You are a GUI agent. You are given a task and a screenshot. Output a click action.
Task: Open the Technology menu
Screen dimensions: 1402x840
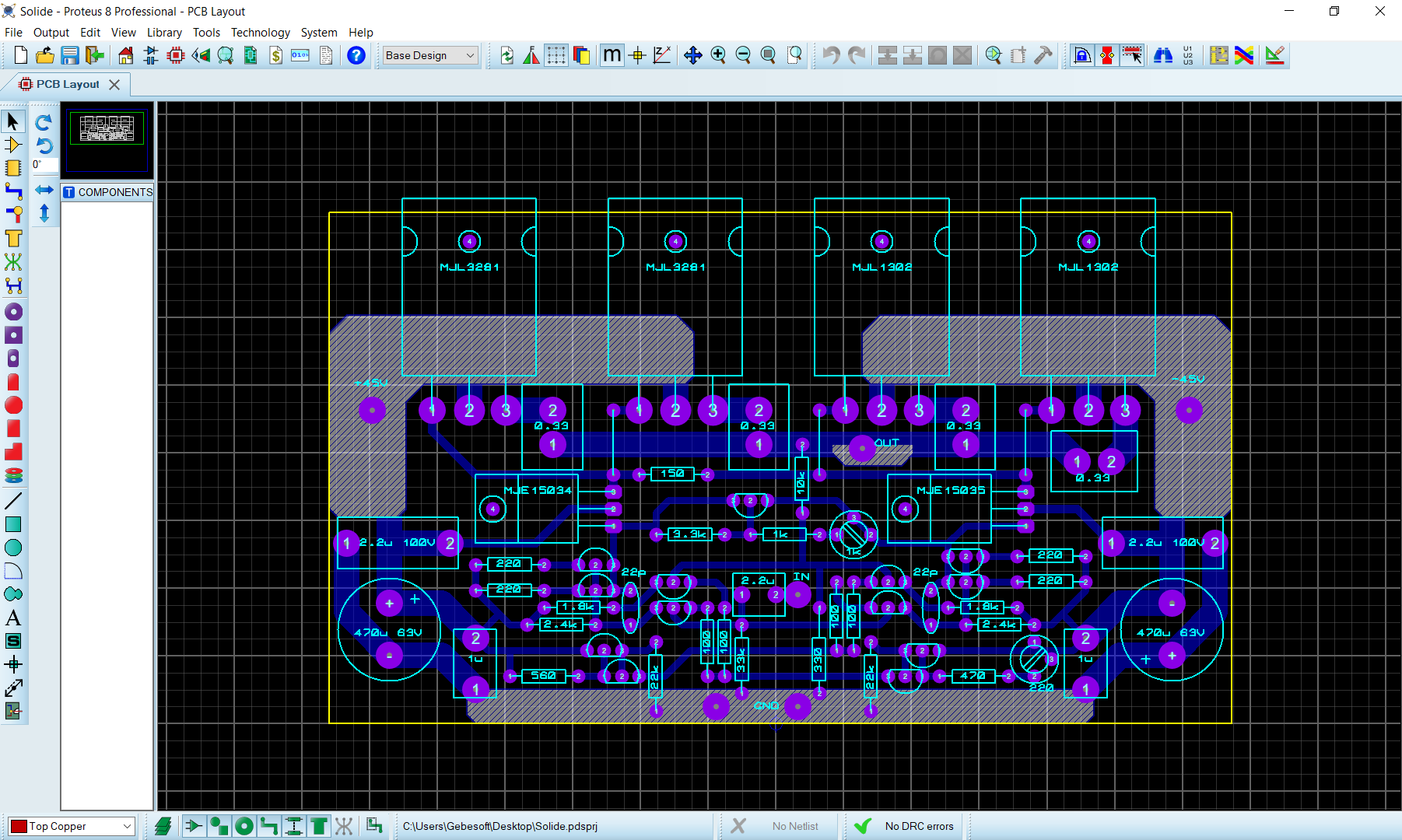pyautogui.click(x=260, y=33)
